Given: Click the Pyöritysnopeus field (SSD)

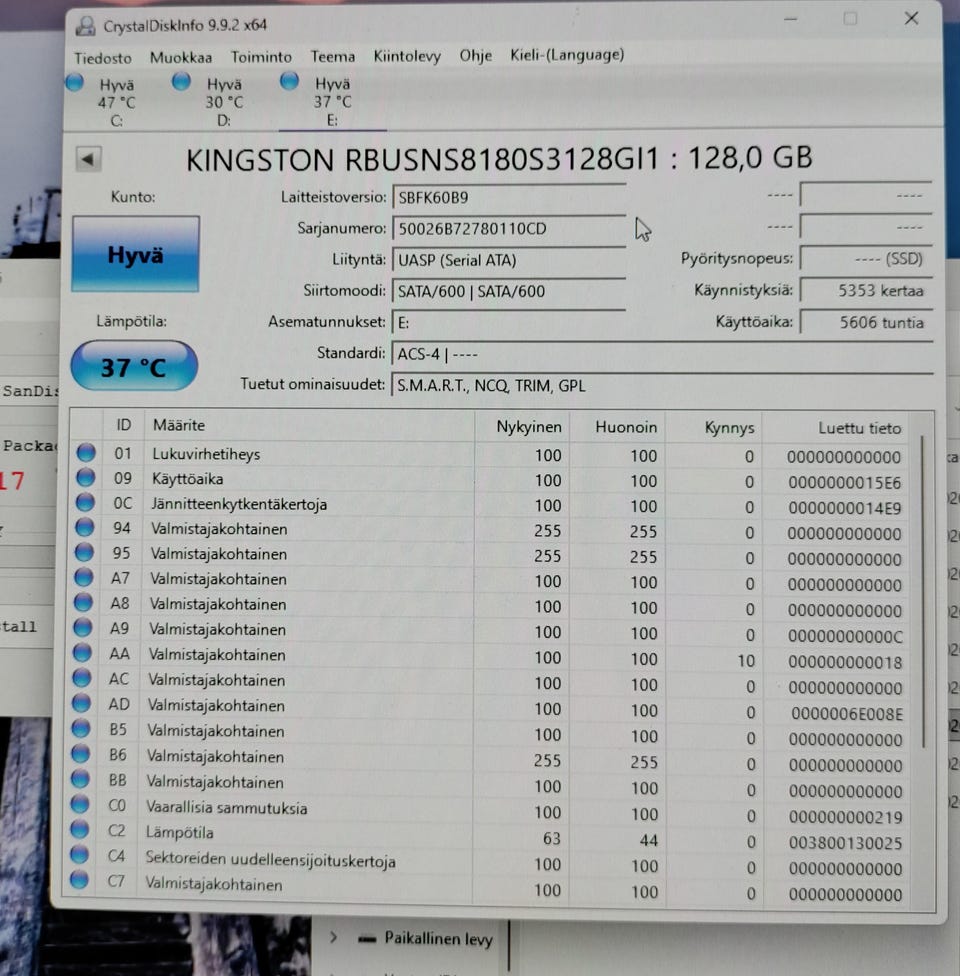Looking at the screenshot, I should pyautogui.click(x=866, y=258).
